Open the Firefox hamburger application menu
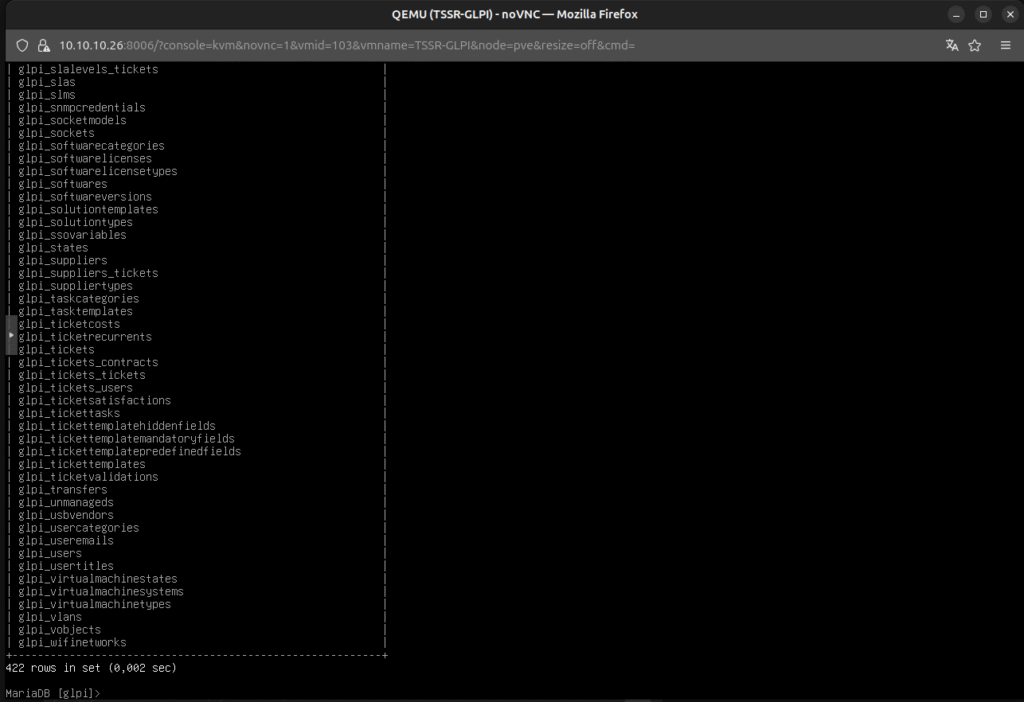1024x702 pixels. (1005, 46)
